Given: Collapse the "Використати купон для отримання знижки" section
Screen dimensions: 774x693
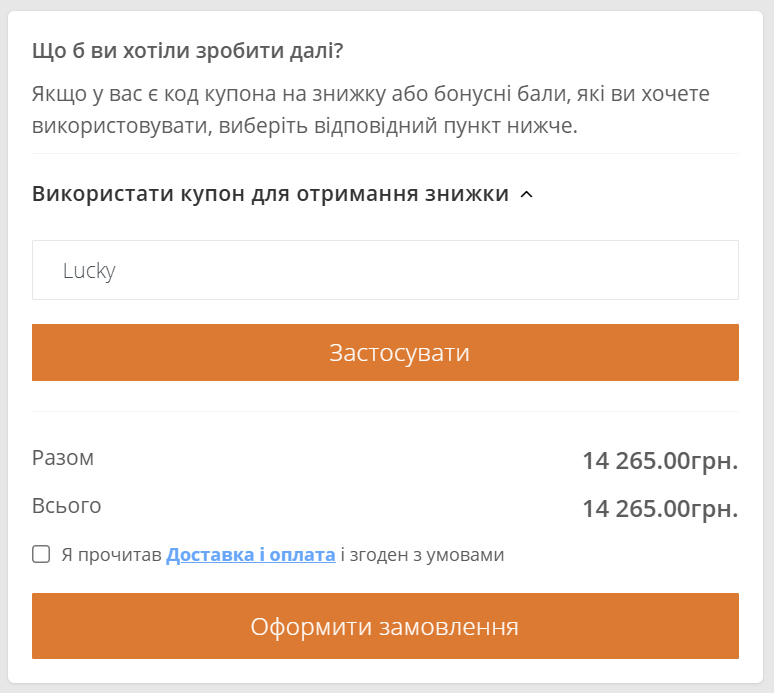Looking at the screenshot, I should pyautogui.click(x=270, y=194).
